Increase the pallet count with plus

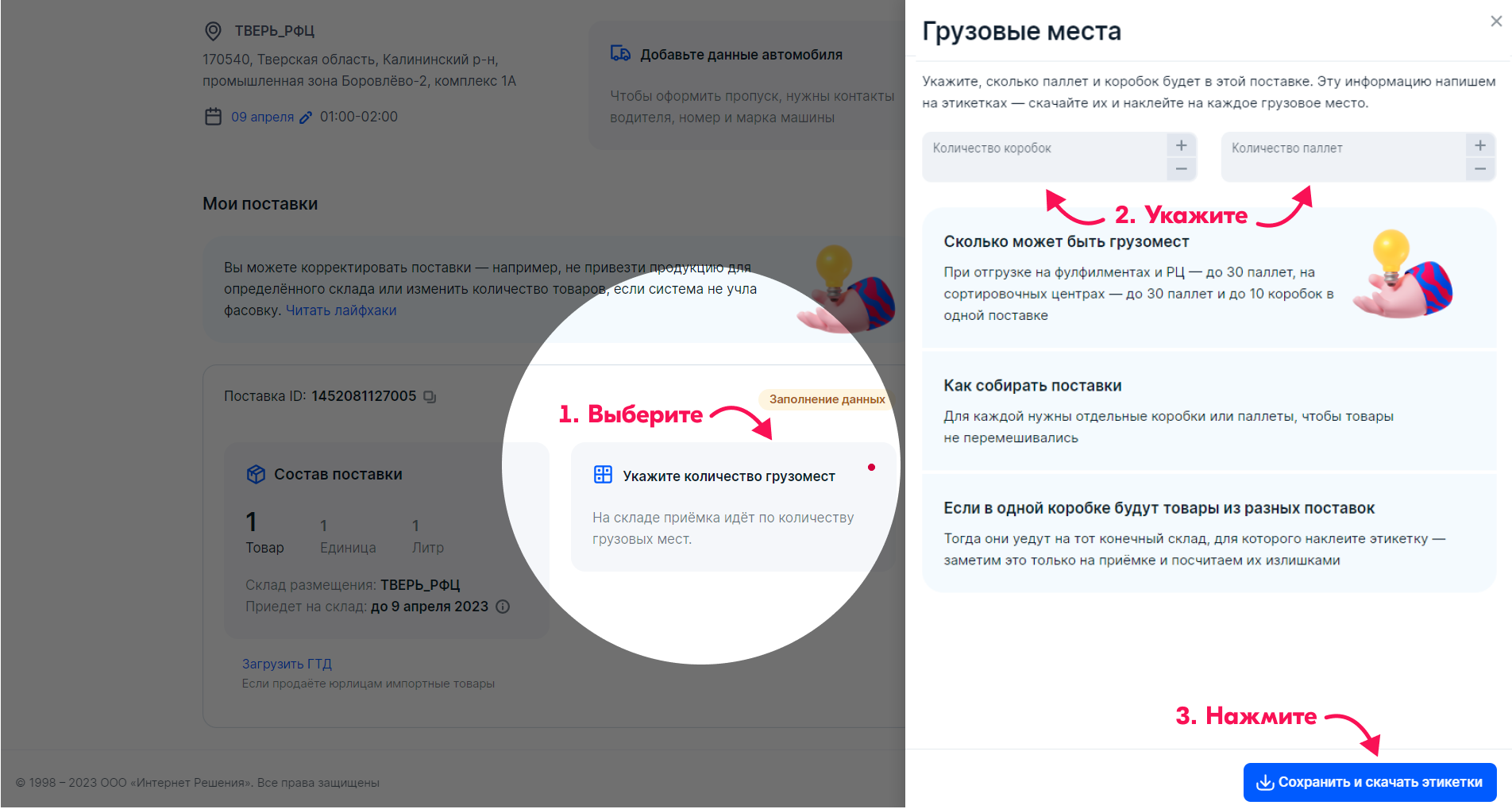pyautogui.click(x=1480, y=145)
